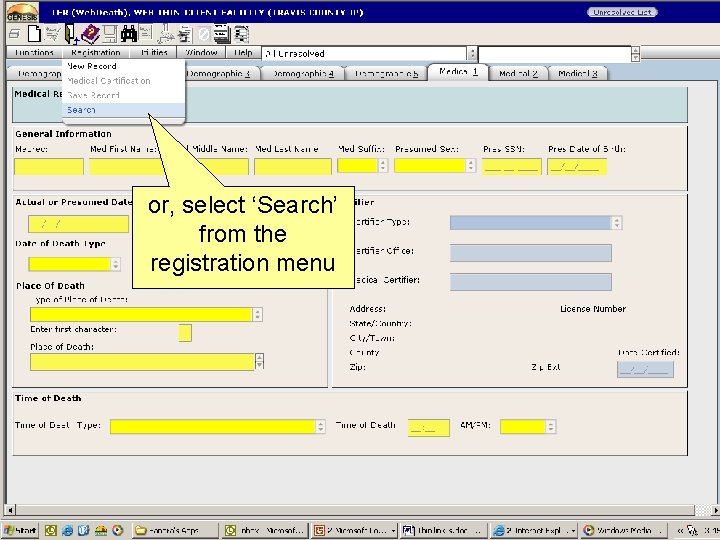Click the Windows Start button

21,531
